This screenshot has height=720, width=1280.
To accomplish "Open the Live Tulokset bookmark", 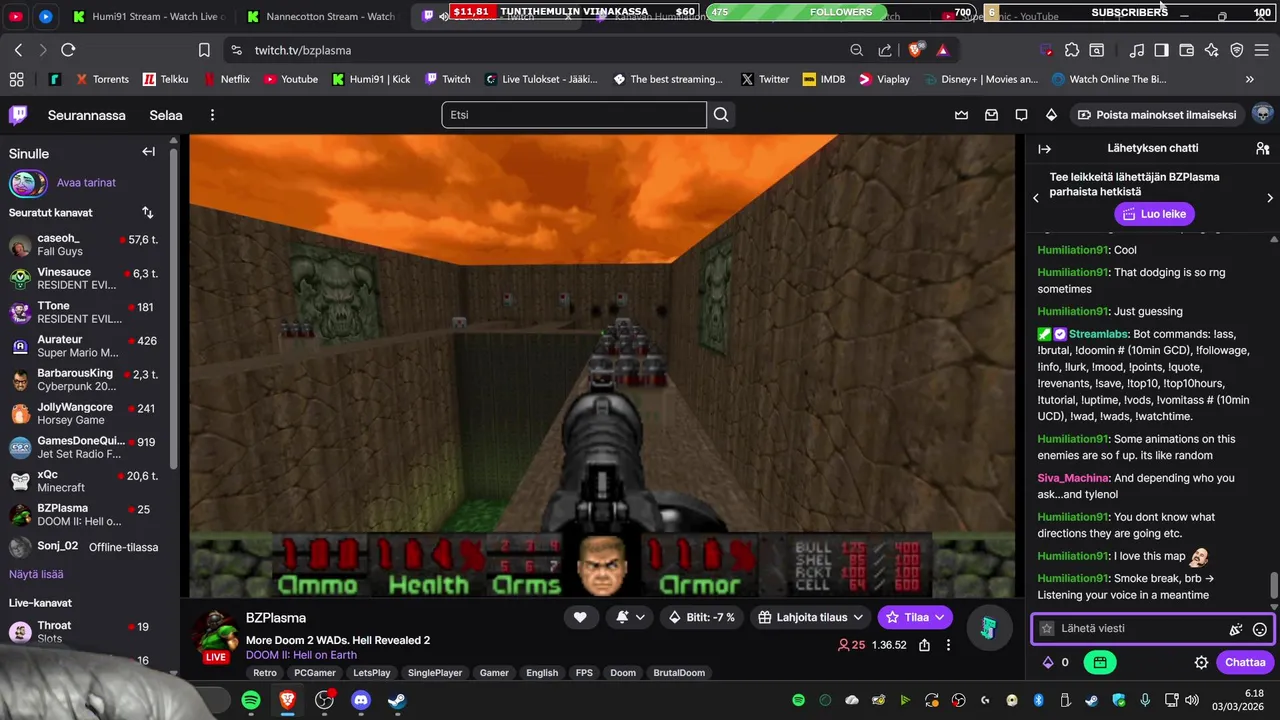I will [x=541, y=79].
